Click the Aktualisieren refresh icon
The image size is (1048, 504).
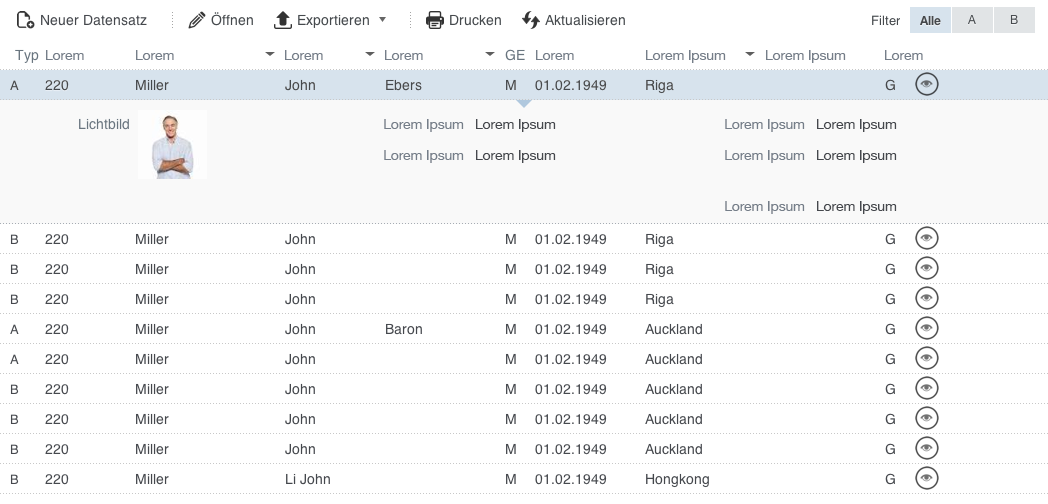(x=531, y=20)
